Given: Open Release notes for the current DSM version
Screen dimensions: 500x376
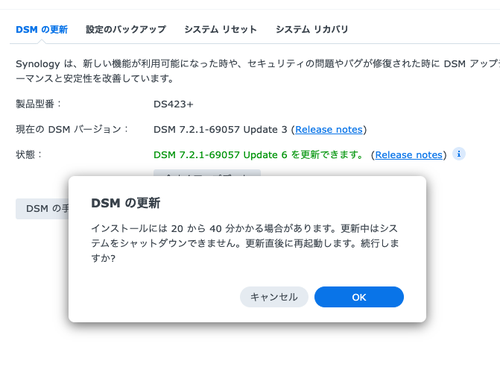Looking at the screenshot, I should pyautogui.click(x=329, y=129).
